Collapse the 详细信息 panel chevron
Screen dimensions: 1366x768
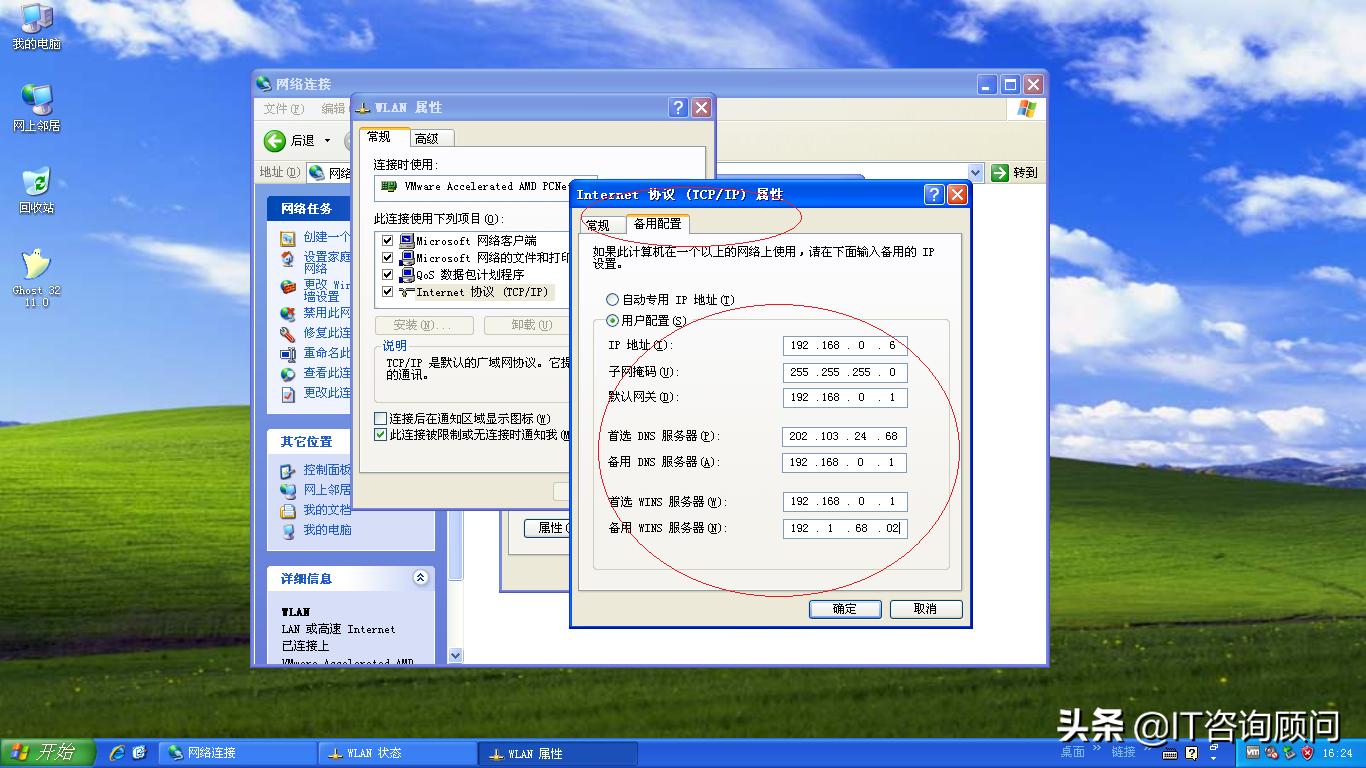(421, 577)
